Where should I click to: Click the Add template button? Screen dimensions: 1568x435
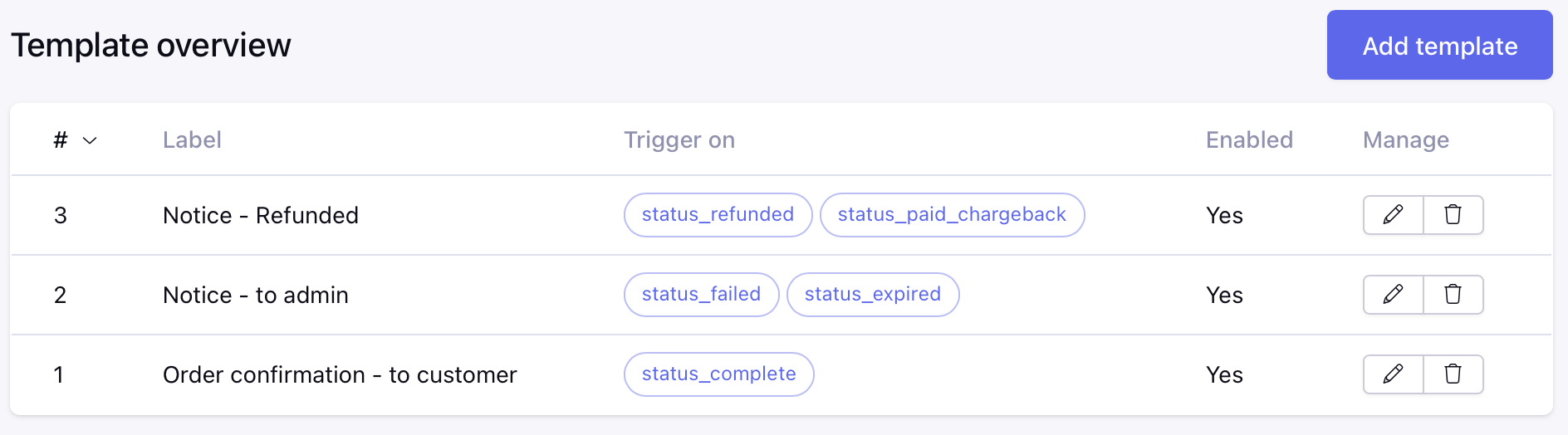pos(1439,45)
